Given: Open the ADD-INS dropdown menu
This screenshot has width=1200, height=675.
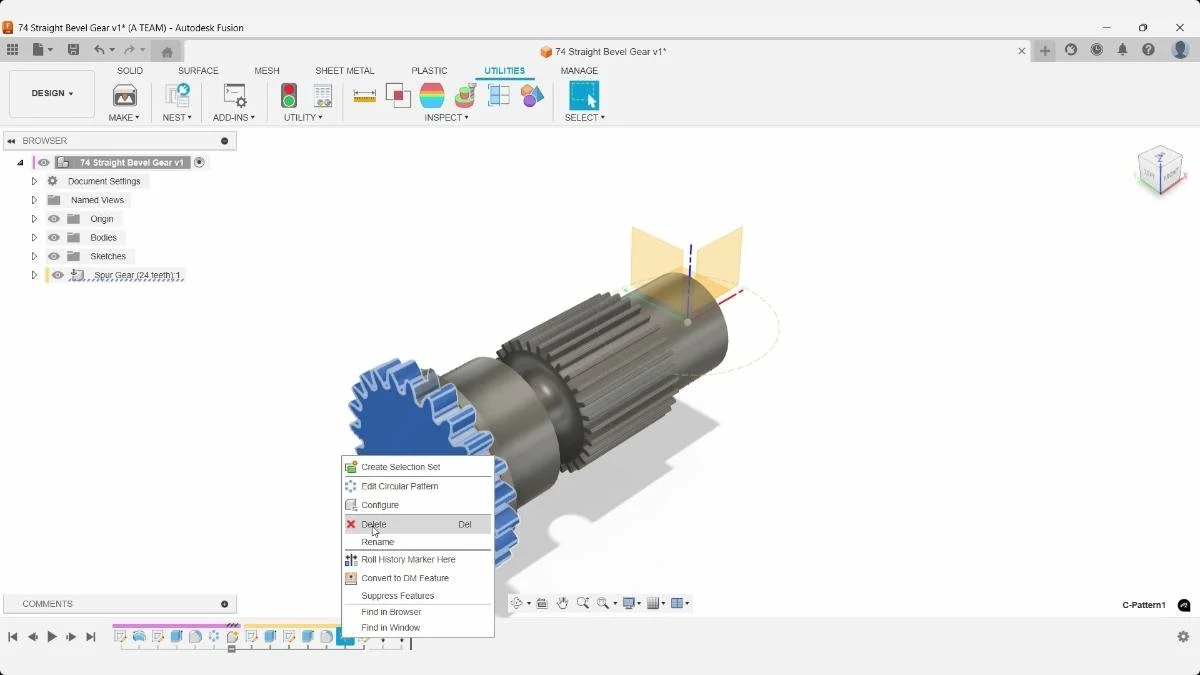Looking at the screenshot, I should [234, 117].
